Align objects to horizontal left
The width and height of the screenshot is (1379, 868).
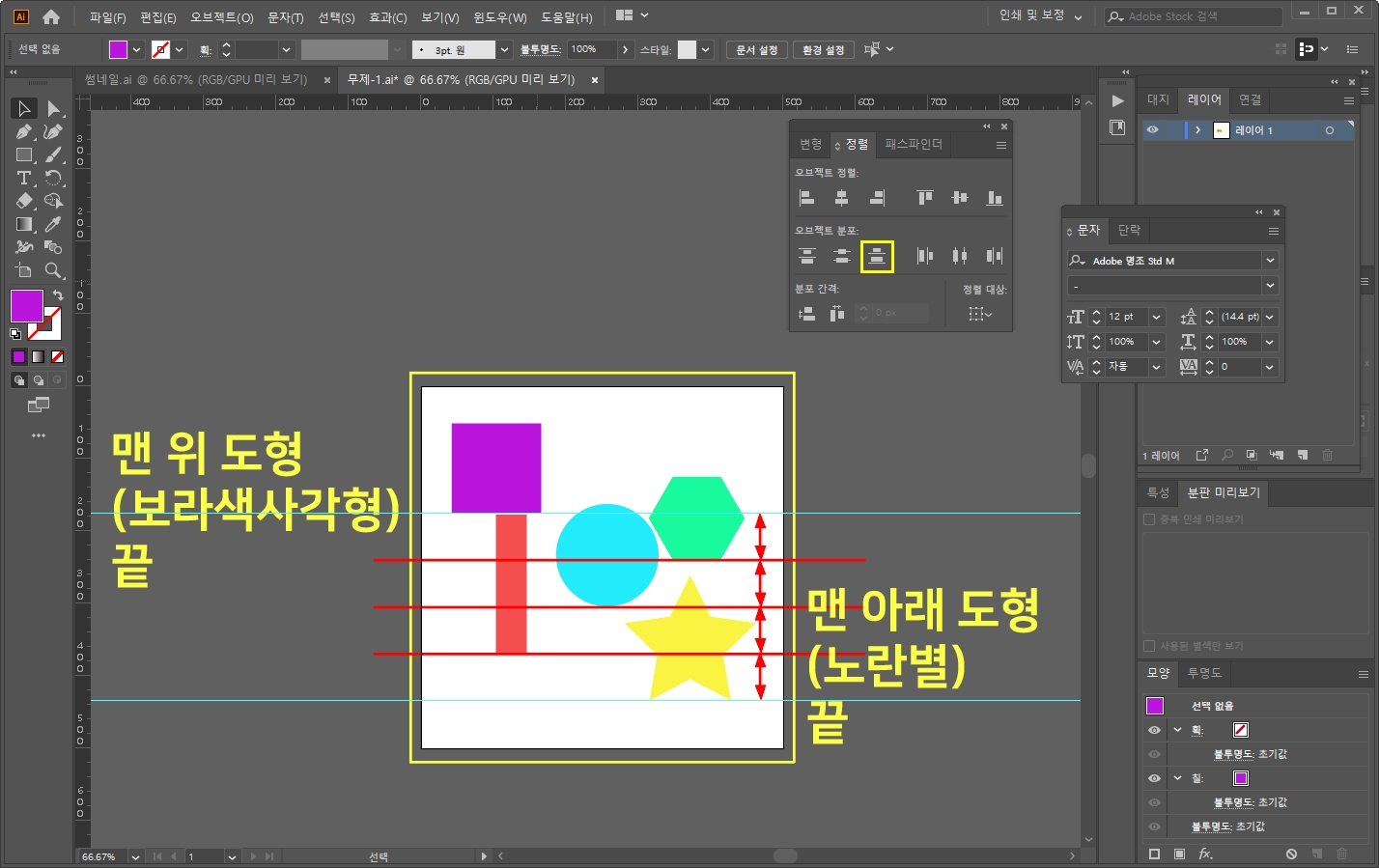pyautogui.click(x=807, y=198)
